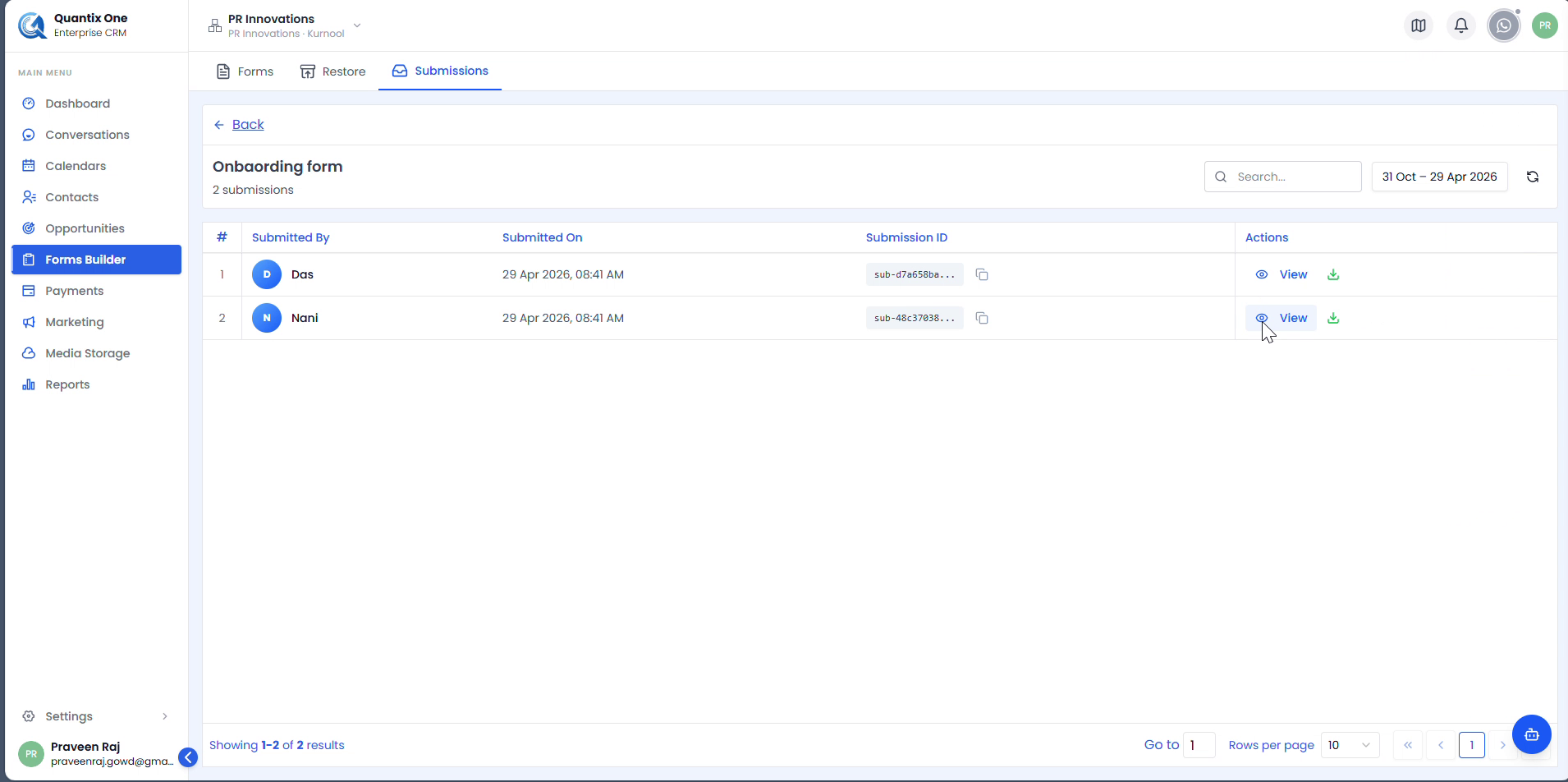Open PR user avatar menu

click(x=1545, y=25)
